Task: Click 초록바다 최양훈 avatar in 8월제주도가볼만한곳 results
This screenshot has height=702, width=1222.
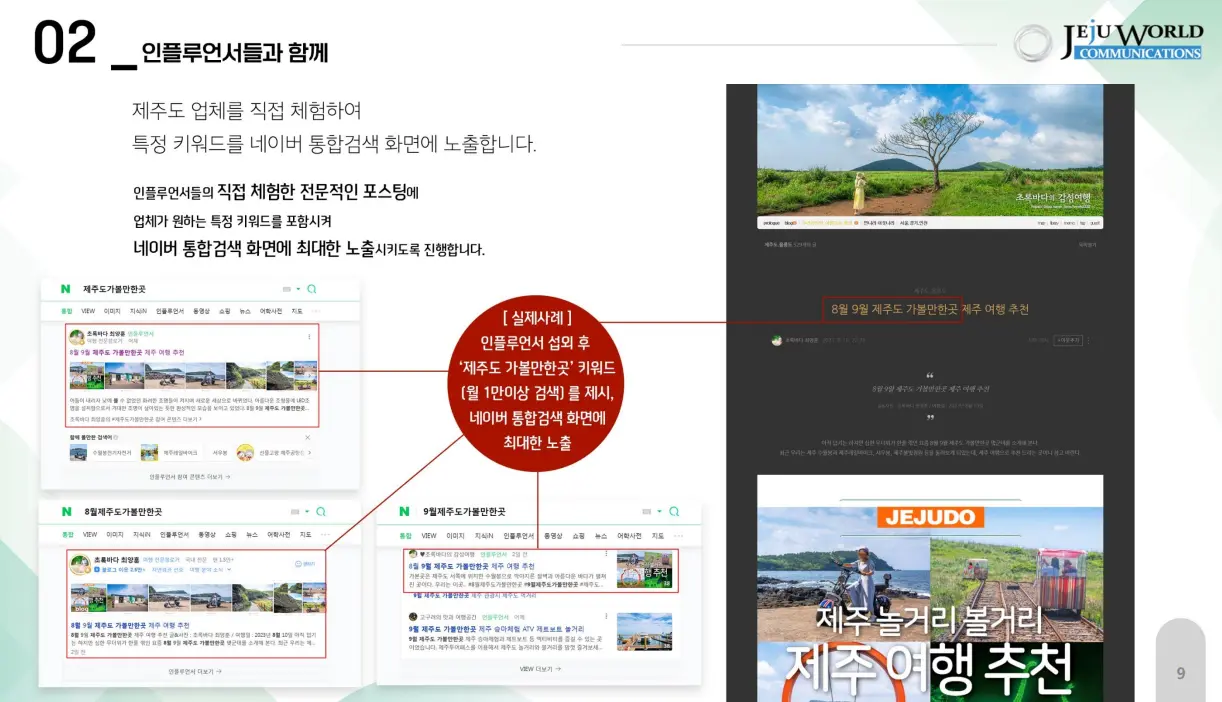Action: coord(80,564)
